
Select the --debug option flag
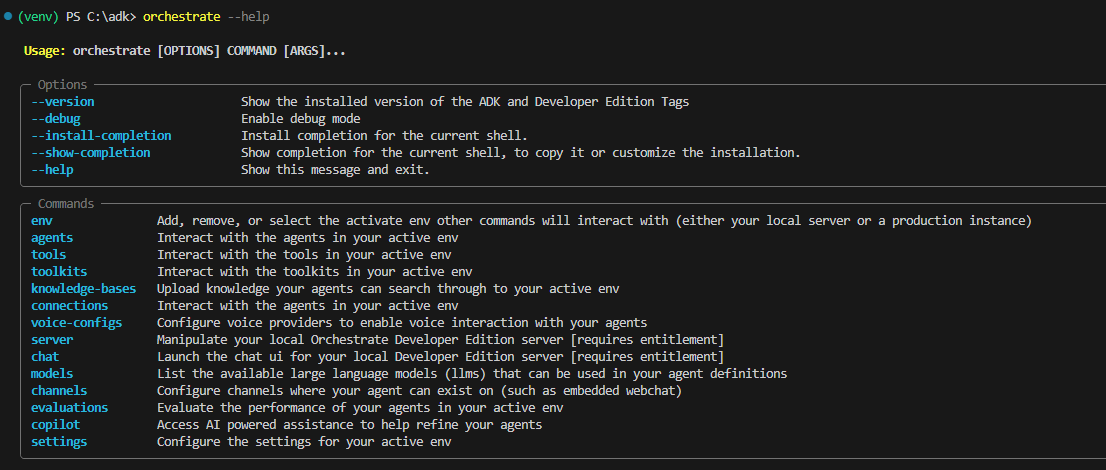[55, 119]
